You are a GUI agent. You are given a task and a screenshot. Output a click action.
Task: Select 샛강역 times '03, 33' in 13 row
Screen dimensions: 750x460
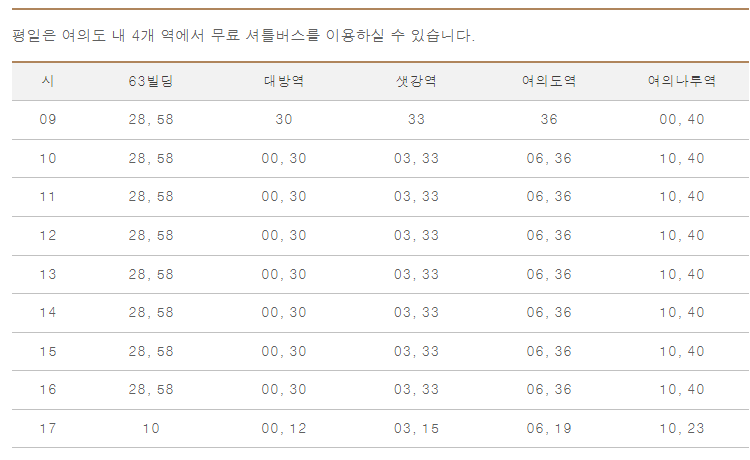coord(416,274)
